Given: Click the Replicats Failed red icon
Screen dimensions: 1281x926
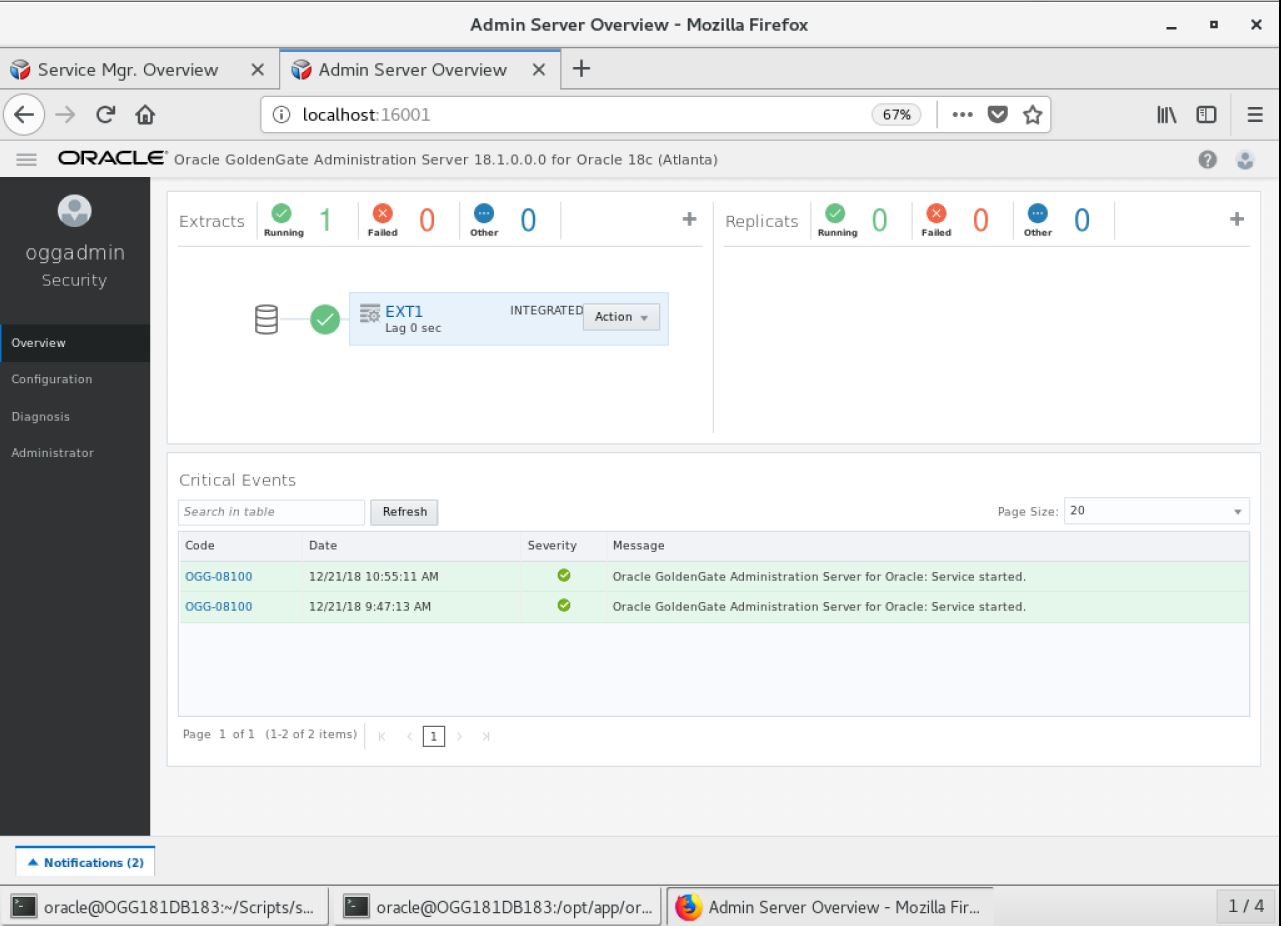Looking at the screenshot, I should point(937,213).
